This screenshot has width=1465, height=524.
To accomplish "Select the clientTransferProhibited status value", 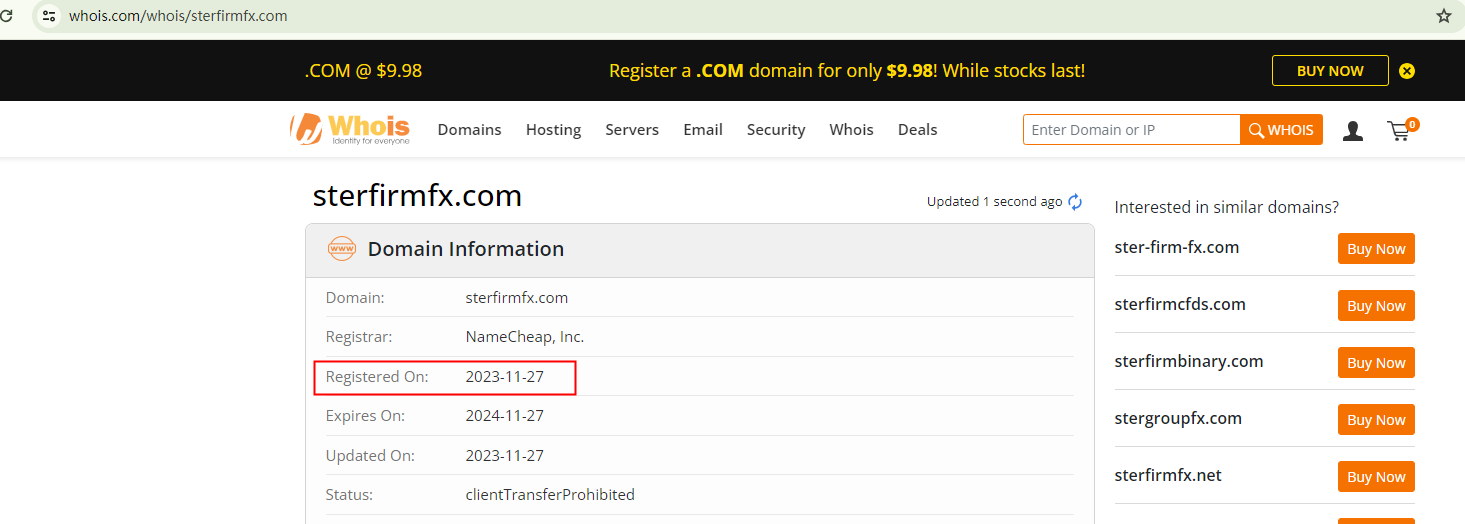I will click(550, 495).
